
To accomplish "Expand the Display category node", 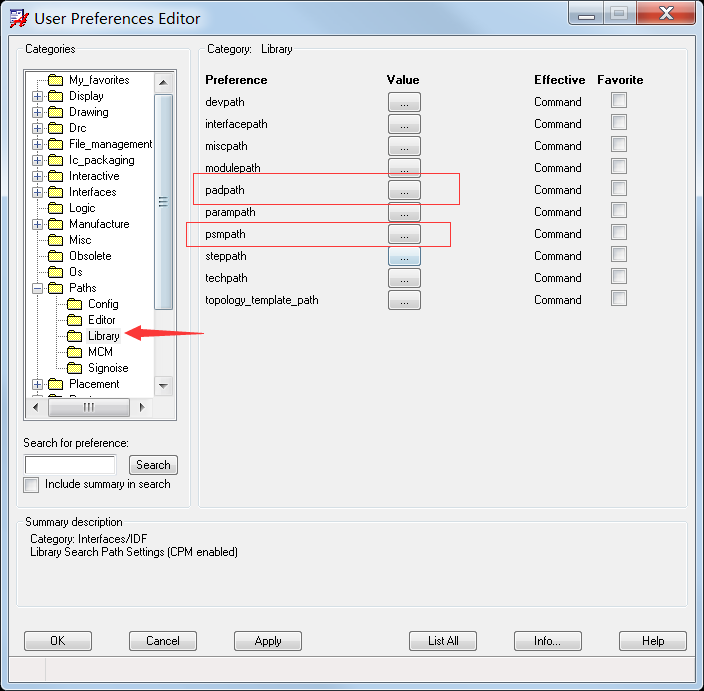I will (x=37, y=96).
